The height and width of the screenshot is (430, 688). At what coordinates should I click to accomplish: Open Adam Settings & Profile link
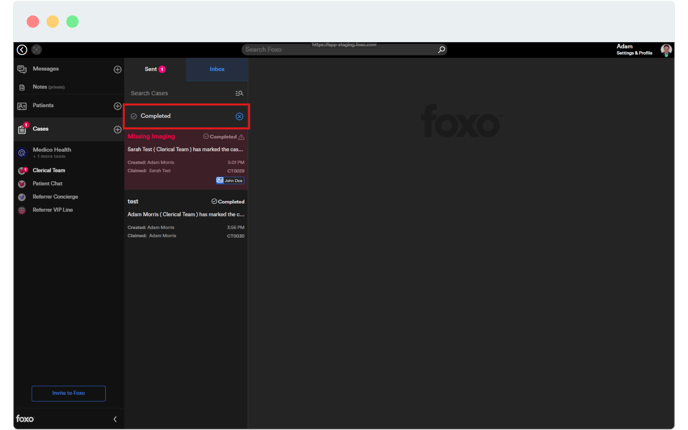[x=634, y=50]
